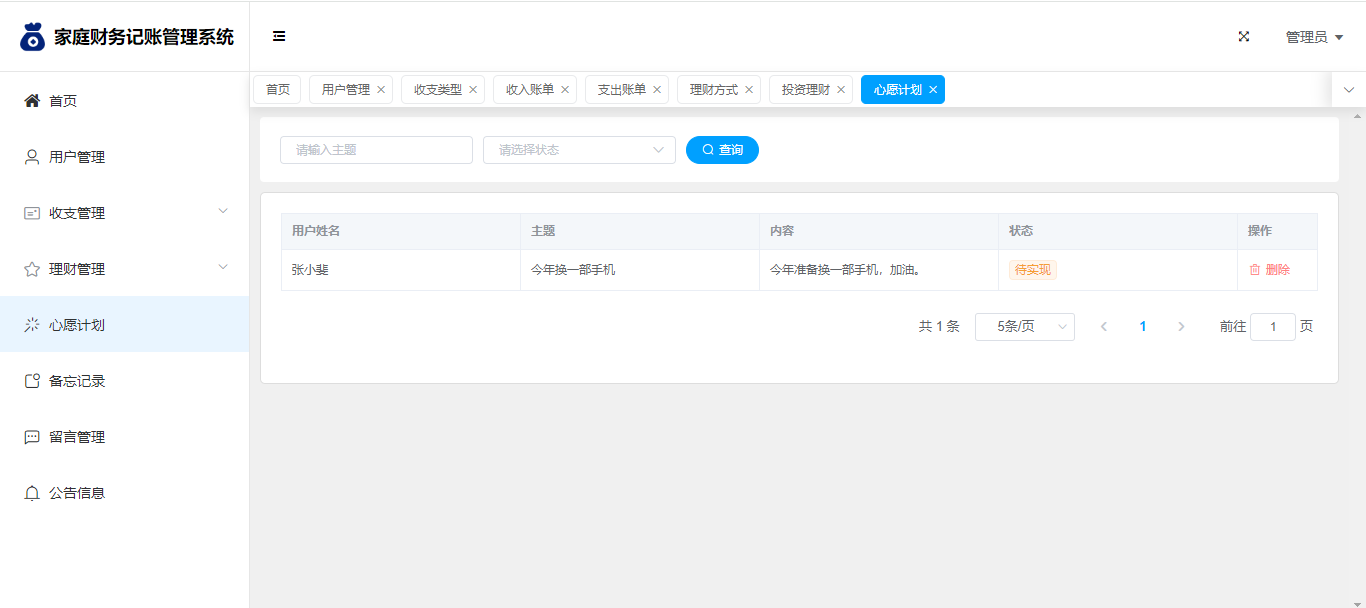Open the 管理员 account dropdown
The height and width of the screenshot is (608, 1366).
pyautogui.click(x=1313, y=37)
